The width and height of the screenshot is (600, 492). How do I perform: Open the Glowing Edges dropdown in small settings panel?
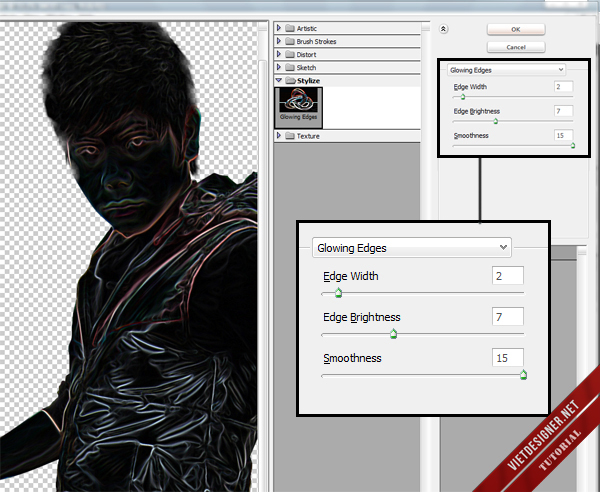coord(506,70)
